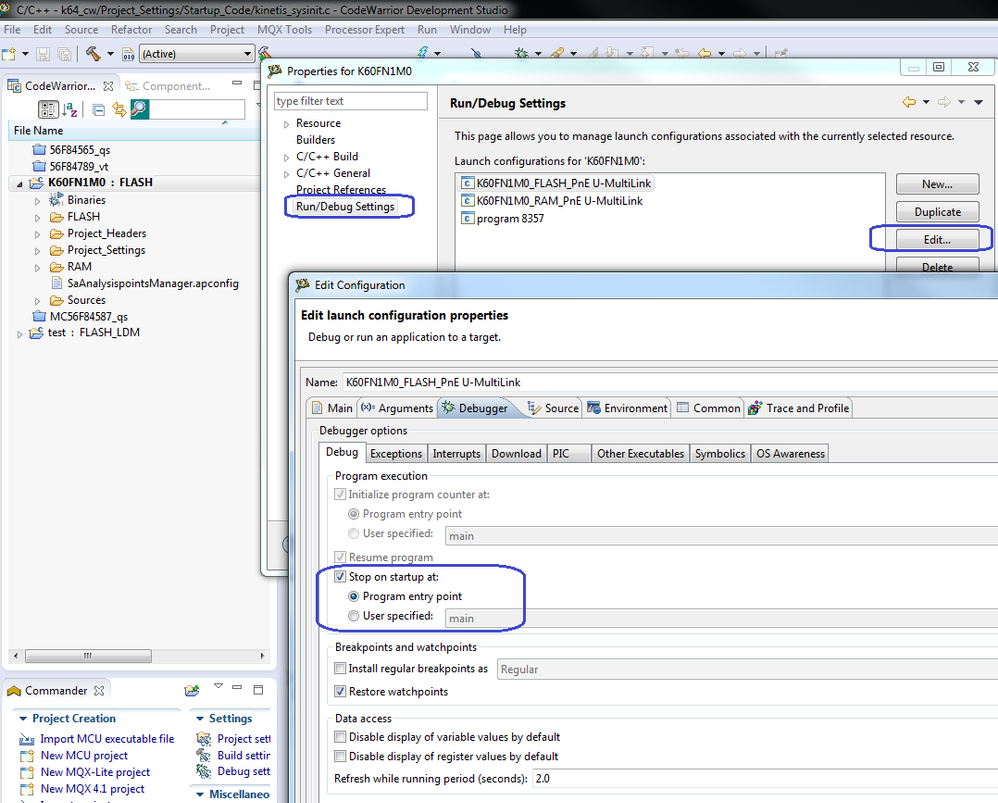998x803 pixels.
Task: Click the sort alphabetically icon in project panel
Action: (70, 109)
